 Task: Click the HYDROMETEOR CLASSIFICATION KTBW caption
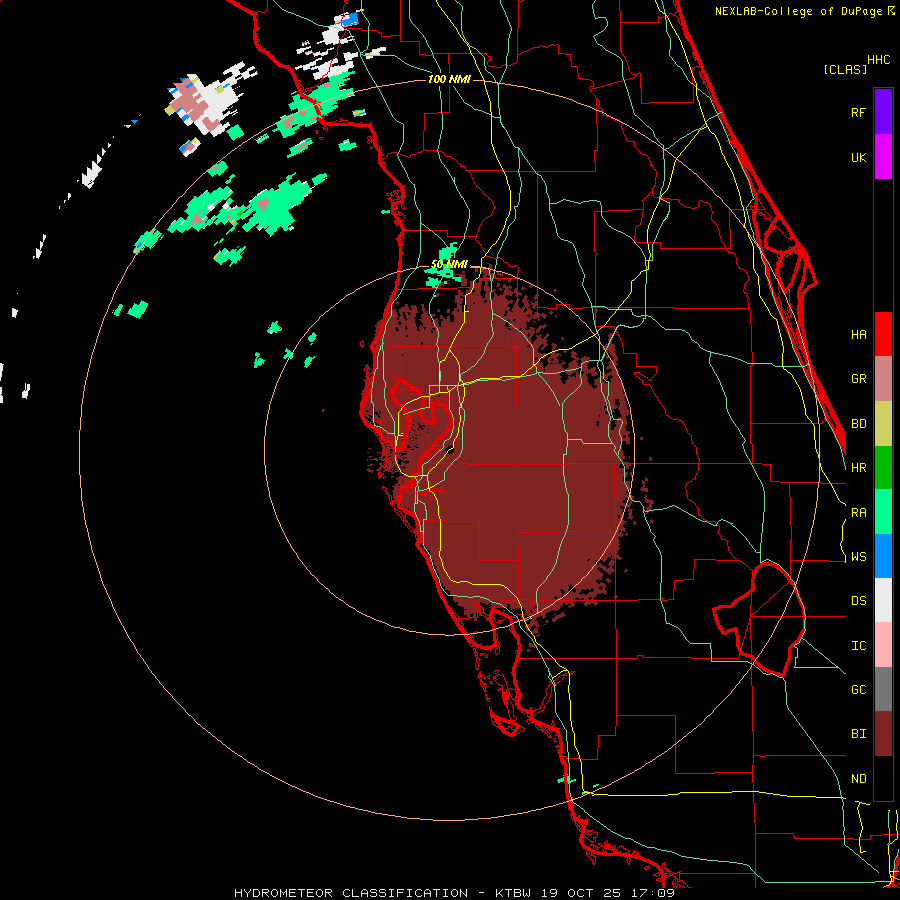click(x=454, y=893)
